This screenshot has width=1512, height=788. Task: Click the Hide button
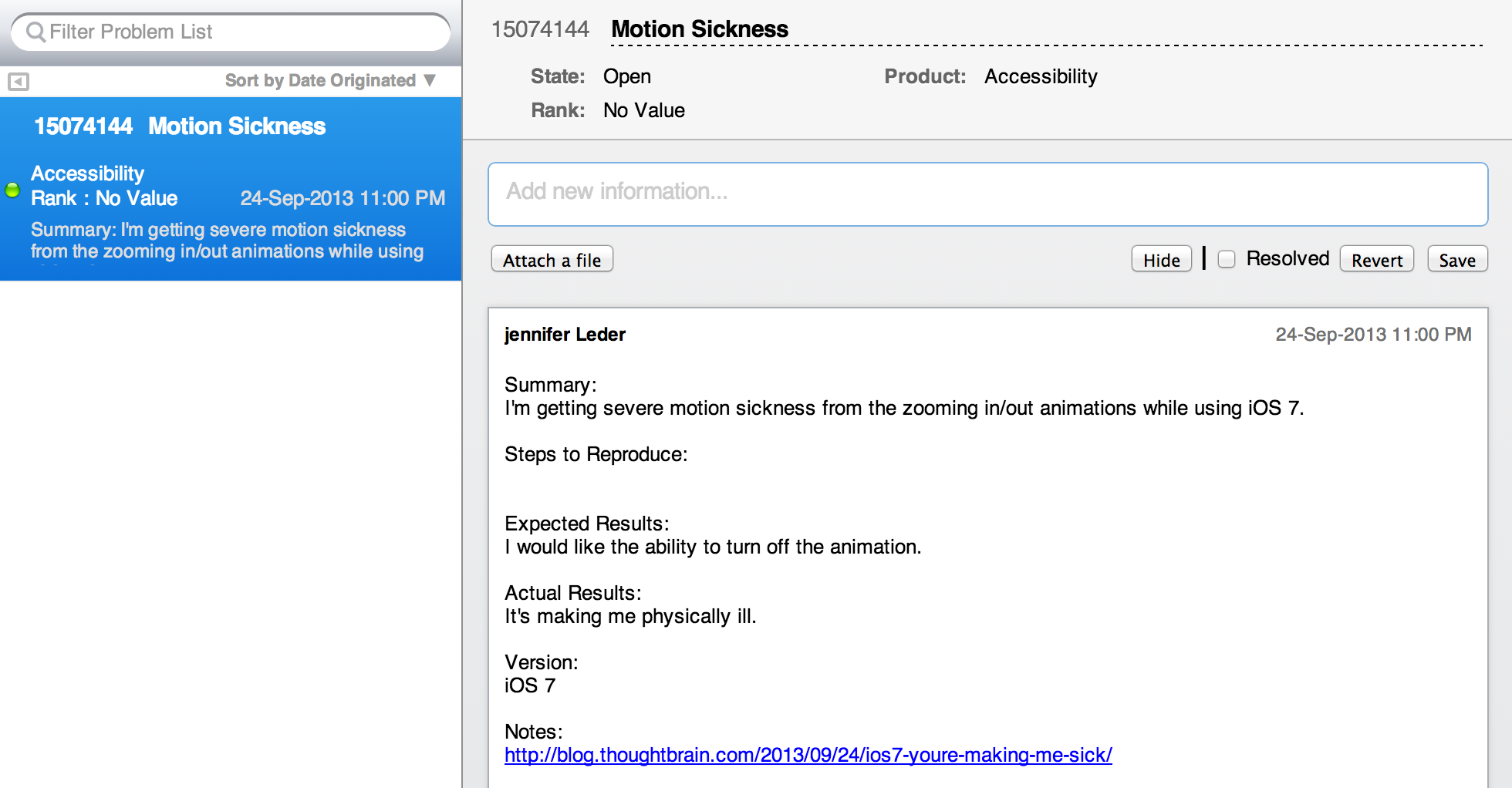[1162, 260]
